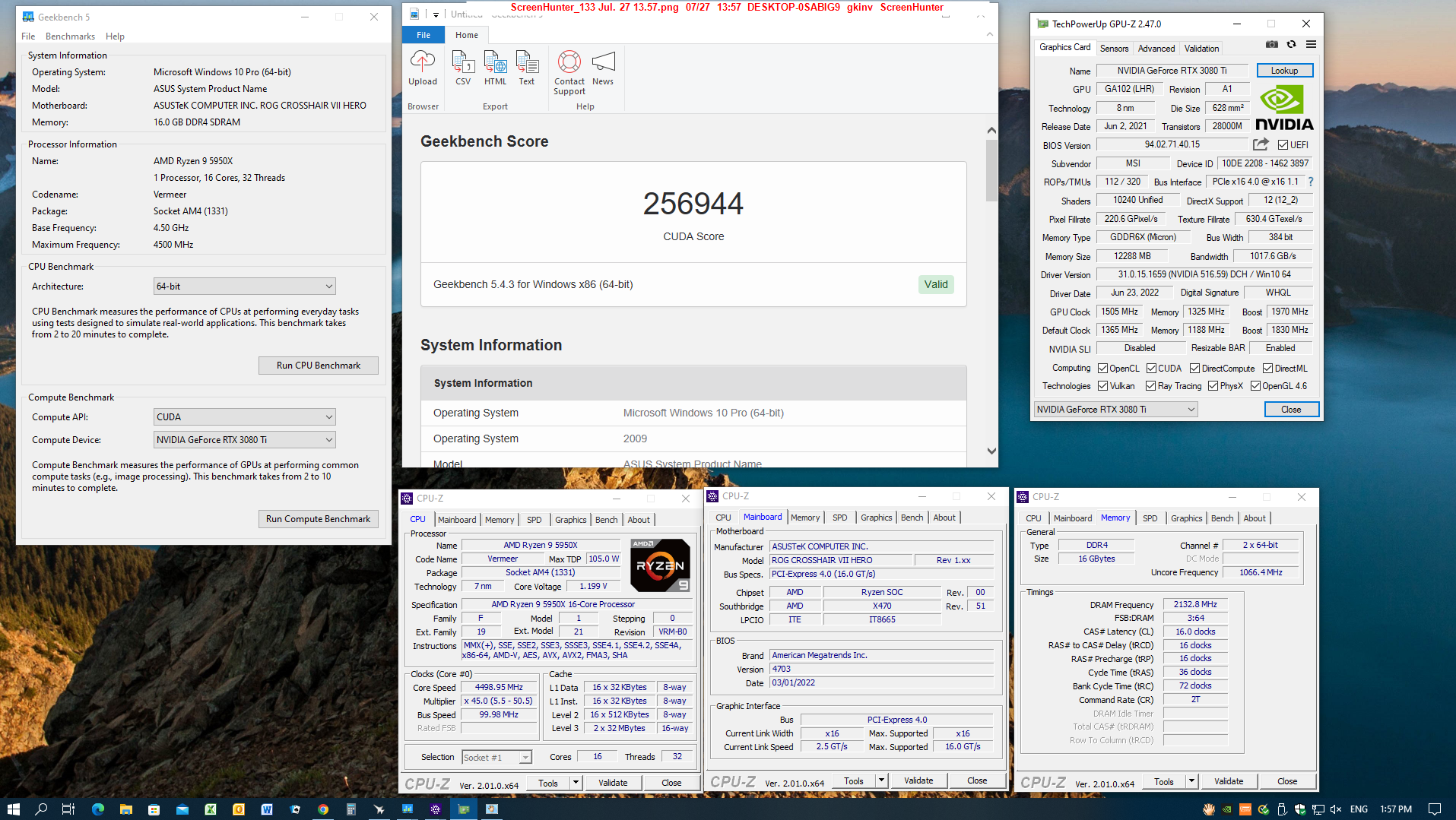Click scrollbar up arrow in results window
The width and height of the screenshot is (1456, 820).
991,131
